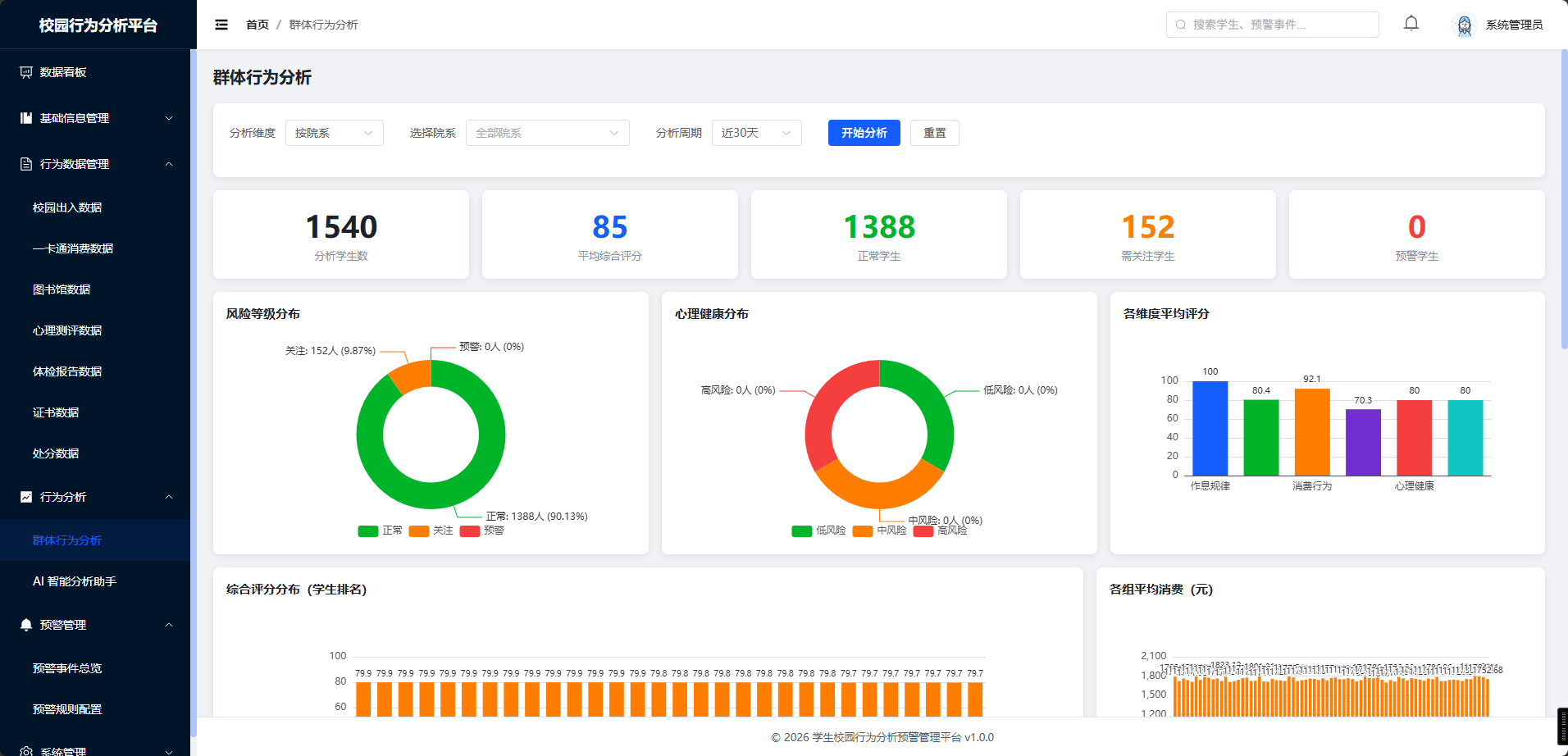1568x756 pixels.
Task: Click the 开始分析 button
Action: pos(864,133)
